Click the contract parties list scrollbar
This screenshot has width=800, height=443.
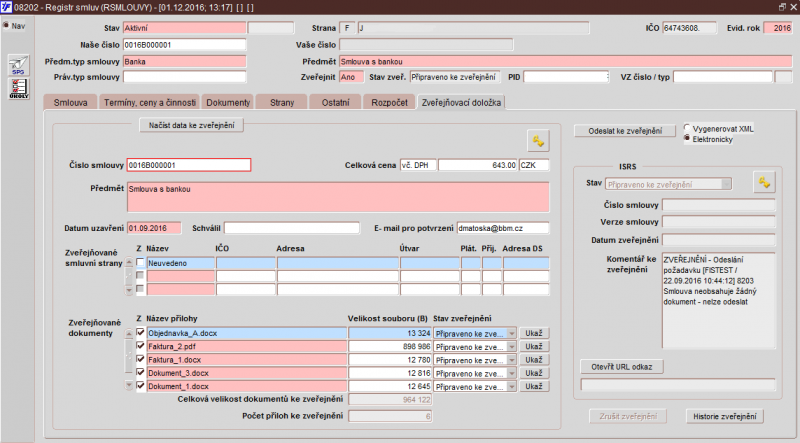(x=129, y=276)
